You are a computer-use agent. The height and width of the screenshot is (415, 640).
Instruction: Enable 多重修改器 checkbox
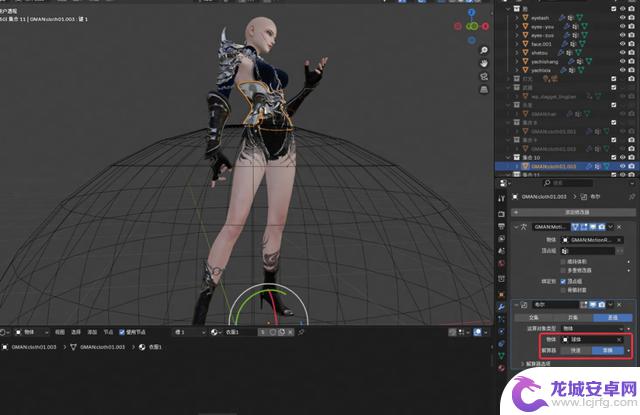[x=563, y=271]
